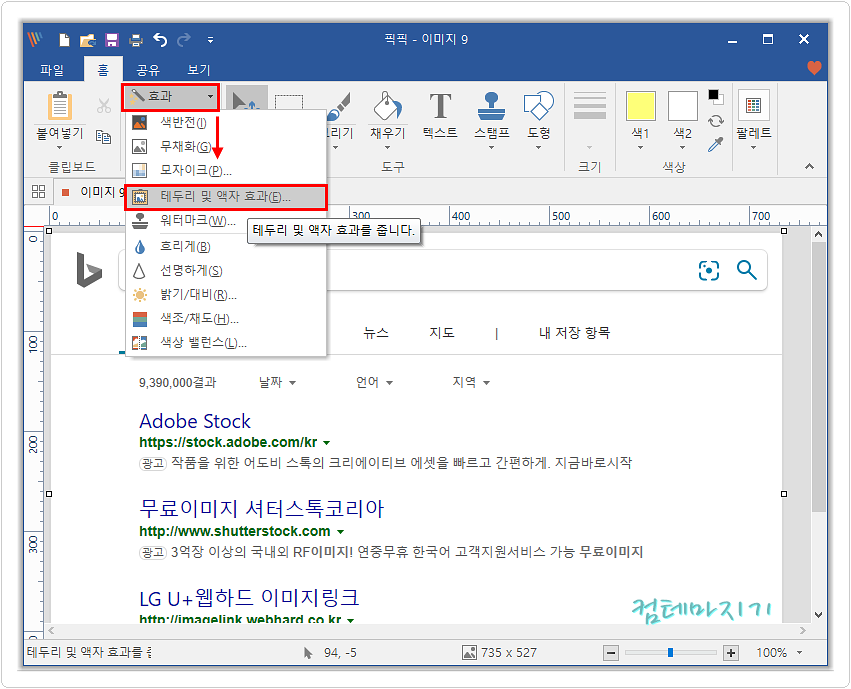Click the Bing visual search camera icon
This screenshot has width=851, height=689.
pyautogui.click(x=709, y=270)
